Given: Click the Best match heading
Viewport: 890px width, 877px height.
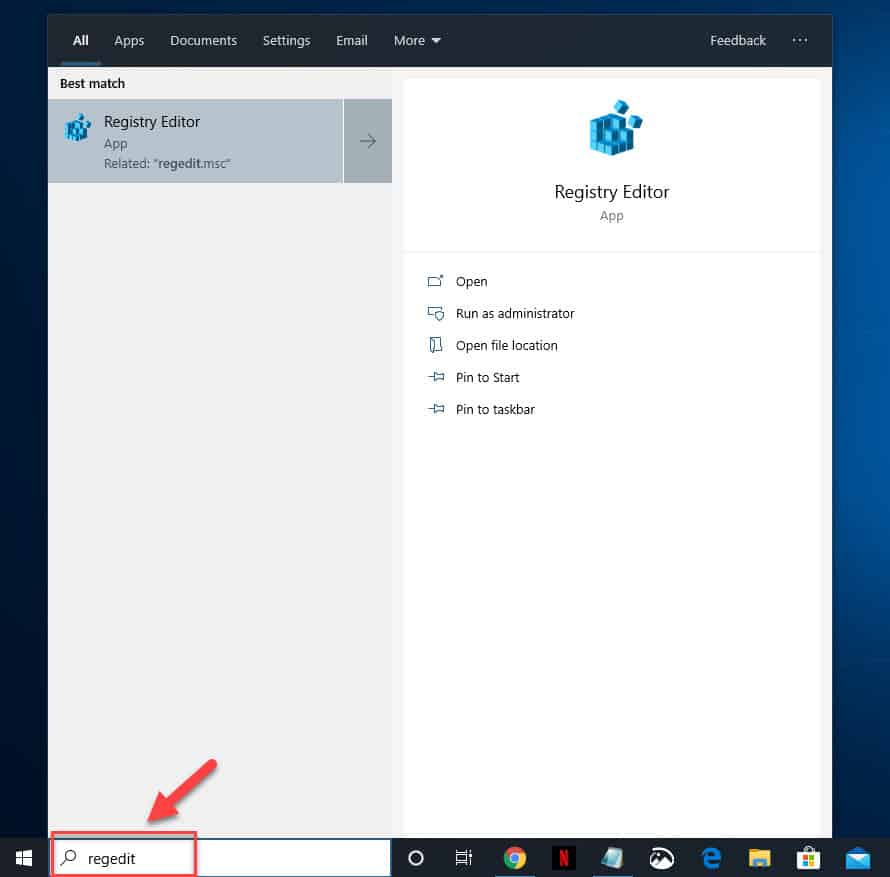Looking at the screenshot, I should [92, 83].
